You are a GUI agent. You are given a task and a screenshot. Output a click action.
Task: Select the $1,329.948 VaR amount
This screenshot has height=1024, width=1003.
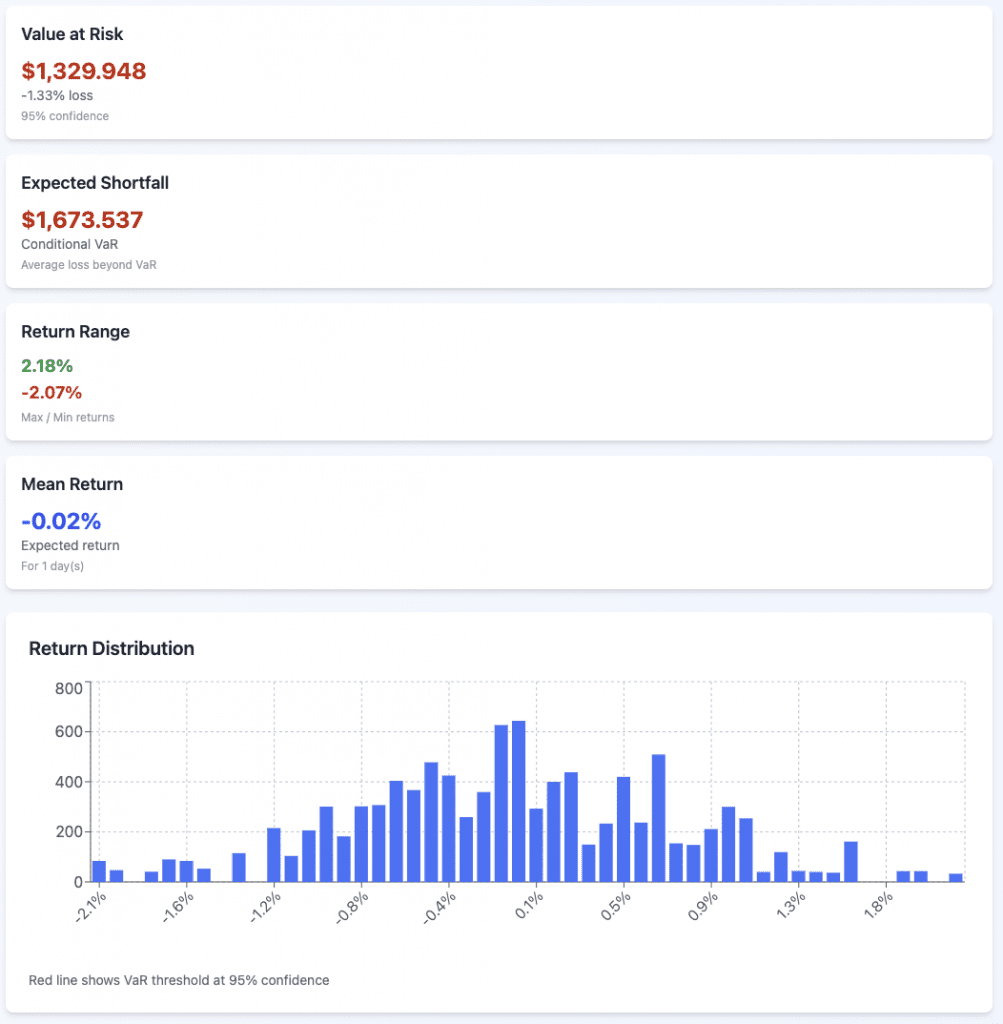[x=84, y=71]
